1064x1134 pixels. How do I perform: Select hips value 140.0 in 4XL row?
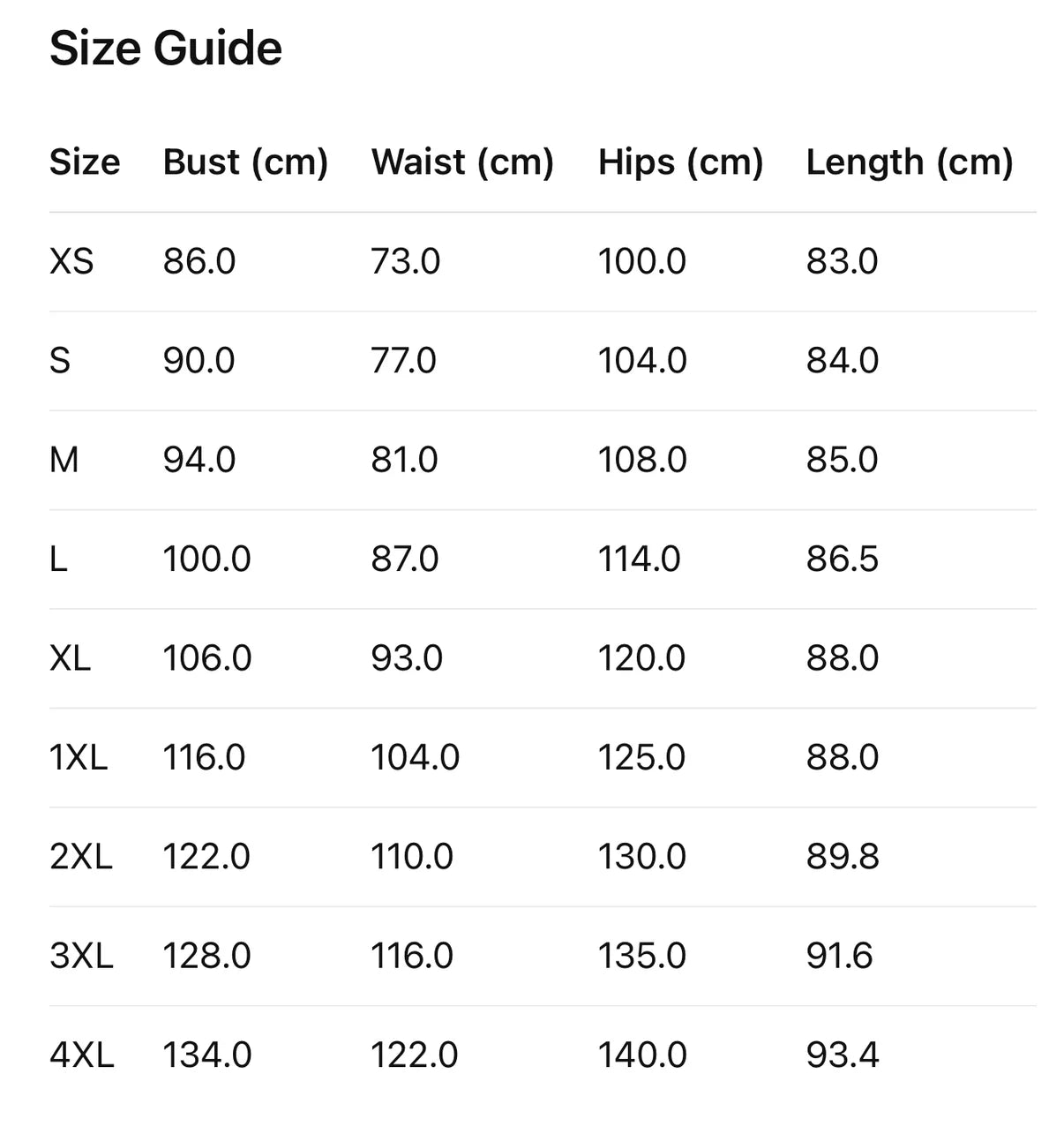click(x=642, y=1055)
